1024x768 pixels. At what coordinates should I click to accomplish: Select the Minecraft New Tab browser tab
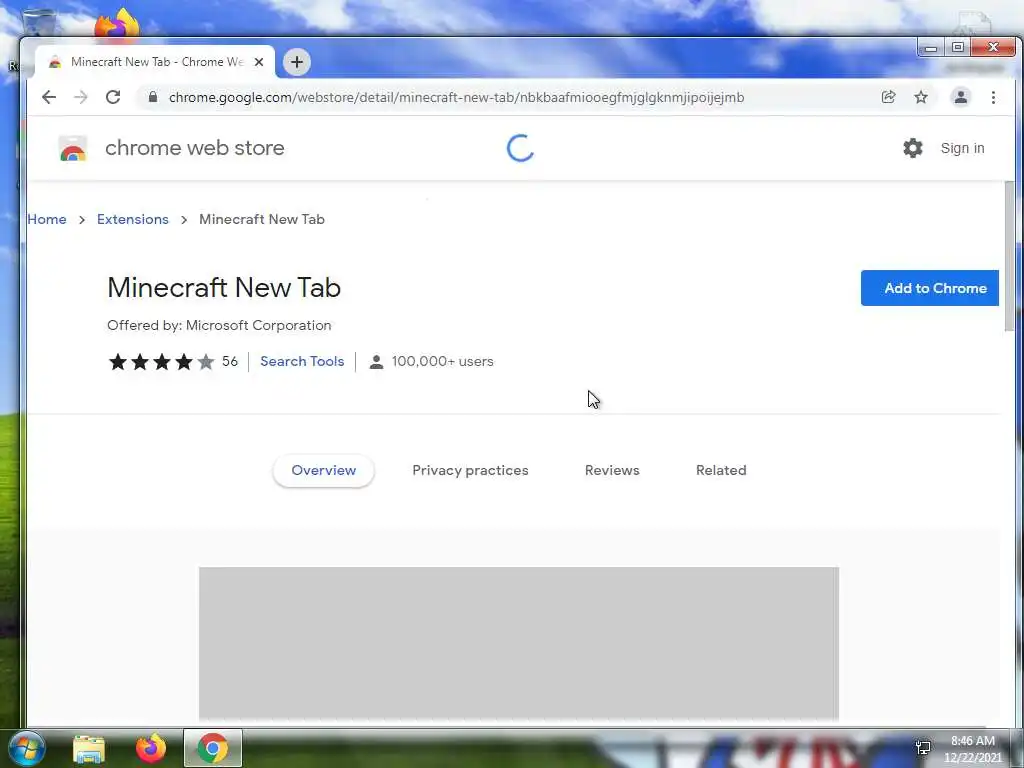coord(155,62)
